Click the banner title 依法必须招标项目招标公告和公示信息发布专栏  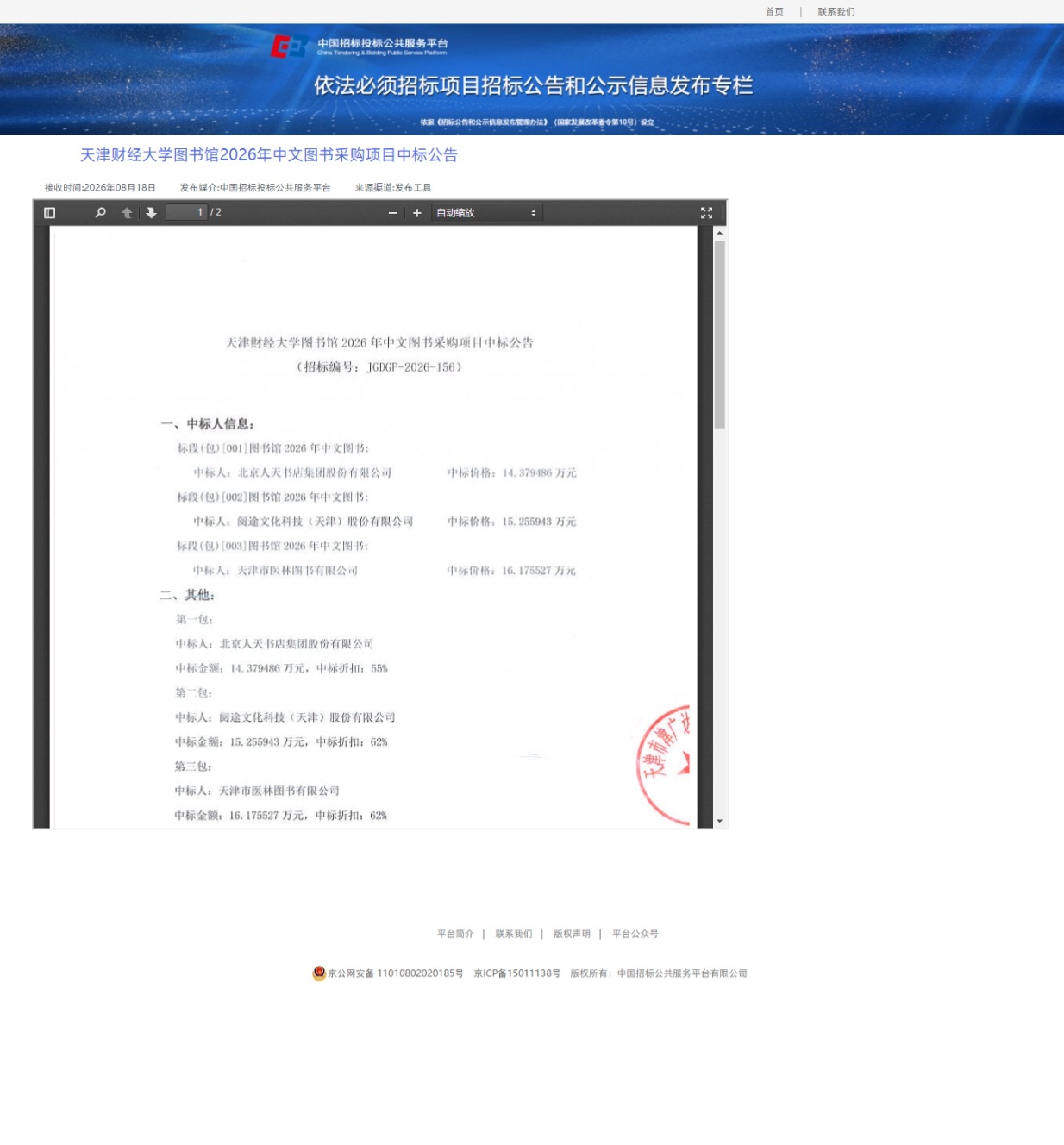pyautogui.click(x=533, y=85)
